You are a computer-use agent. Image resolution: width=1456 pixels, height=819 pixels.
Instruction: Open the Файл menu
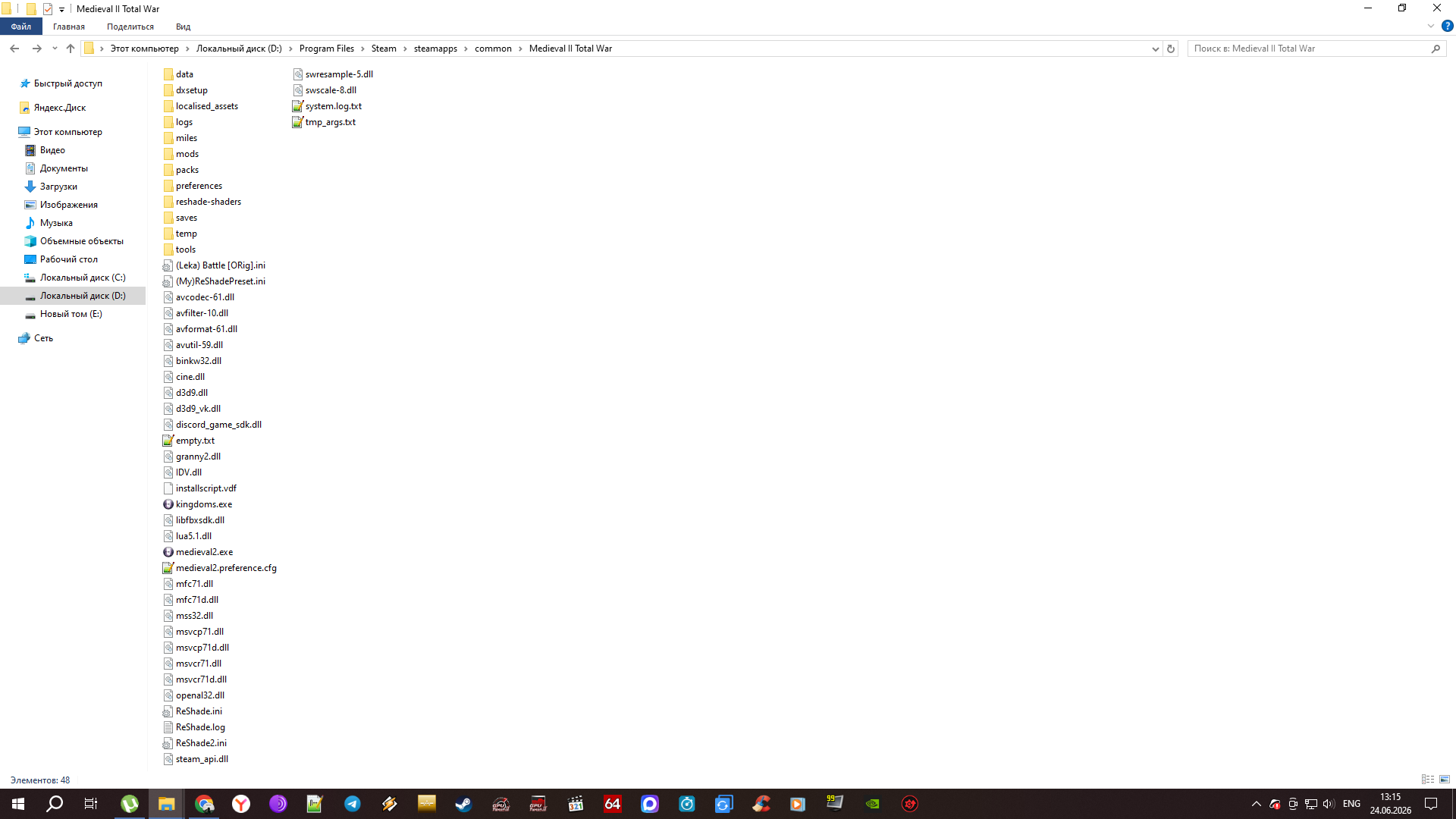click(x=21, y=27)
